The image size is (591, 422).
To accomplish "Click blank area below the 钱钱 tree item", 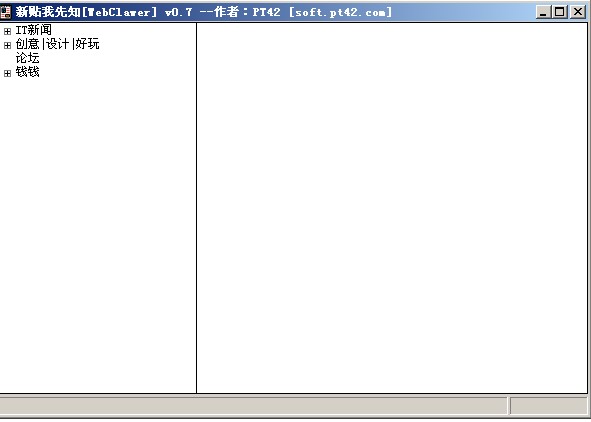I will [x=97, y=235].
